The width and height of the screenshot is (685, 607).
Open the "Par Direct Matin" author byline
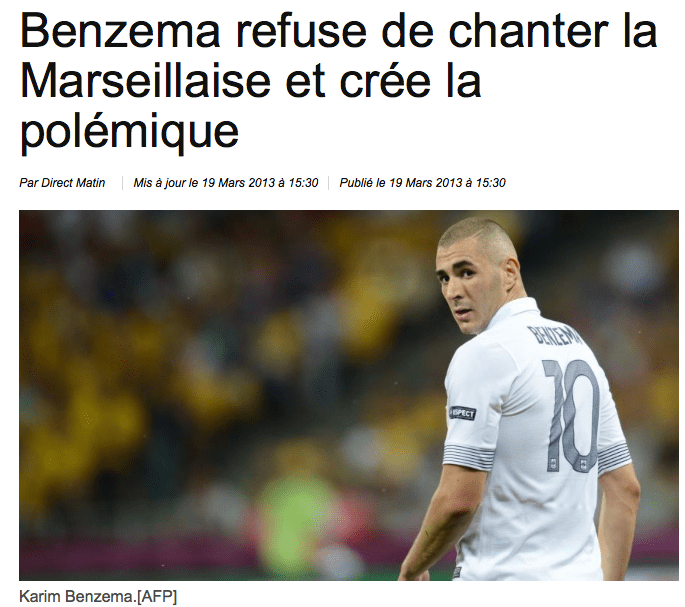(62, 183)
